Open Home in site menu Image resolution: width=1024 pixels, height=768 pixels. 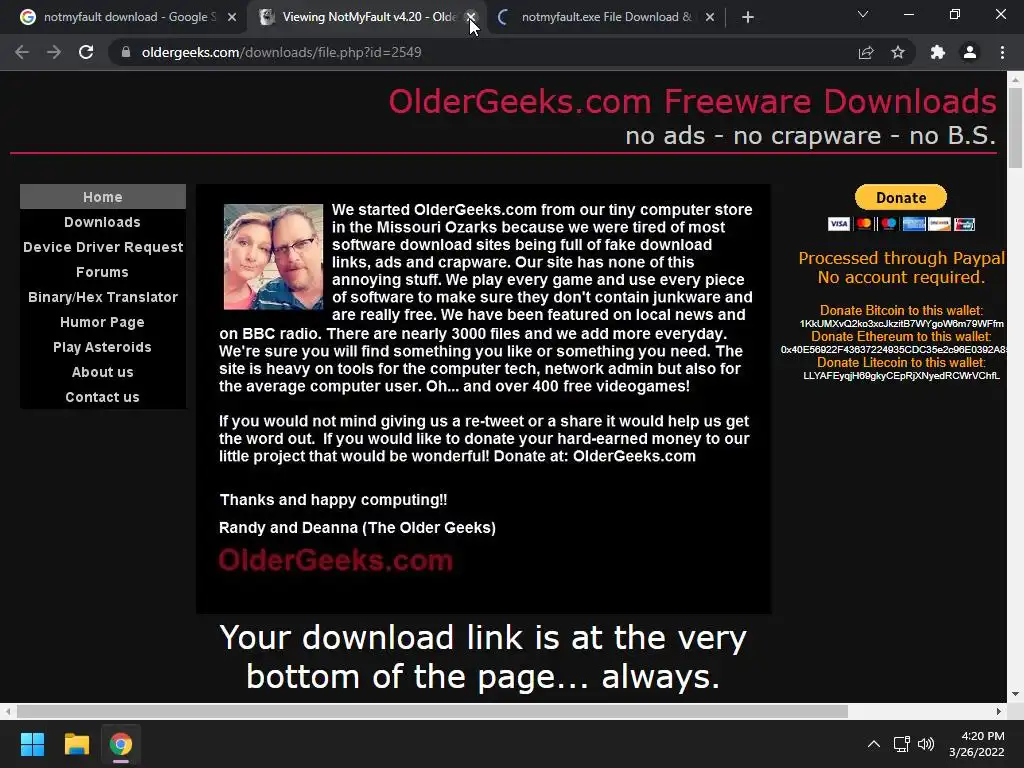click(x=103, y=197)
